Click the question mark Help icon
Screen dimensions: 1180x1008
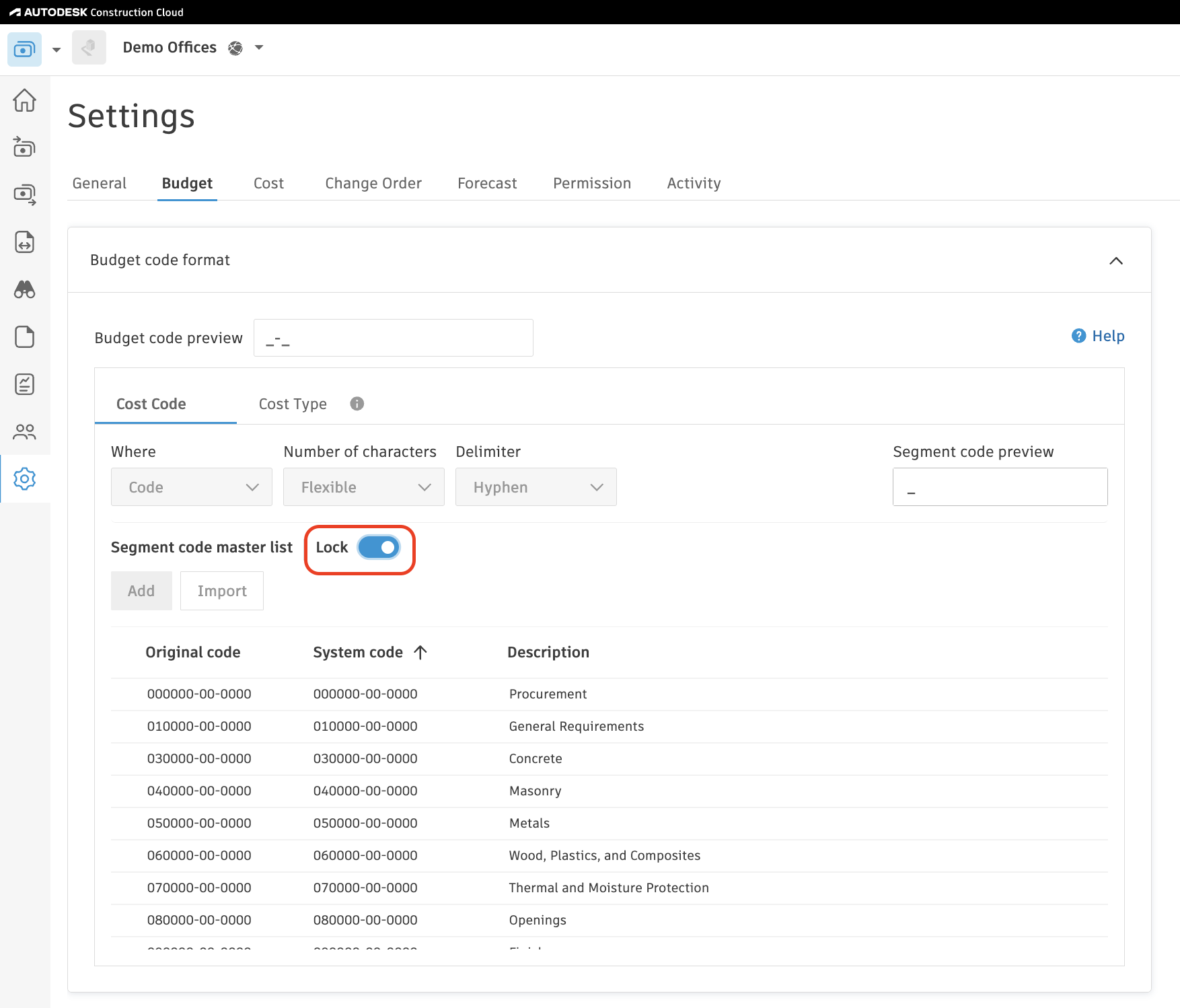click(1078, 336)
